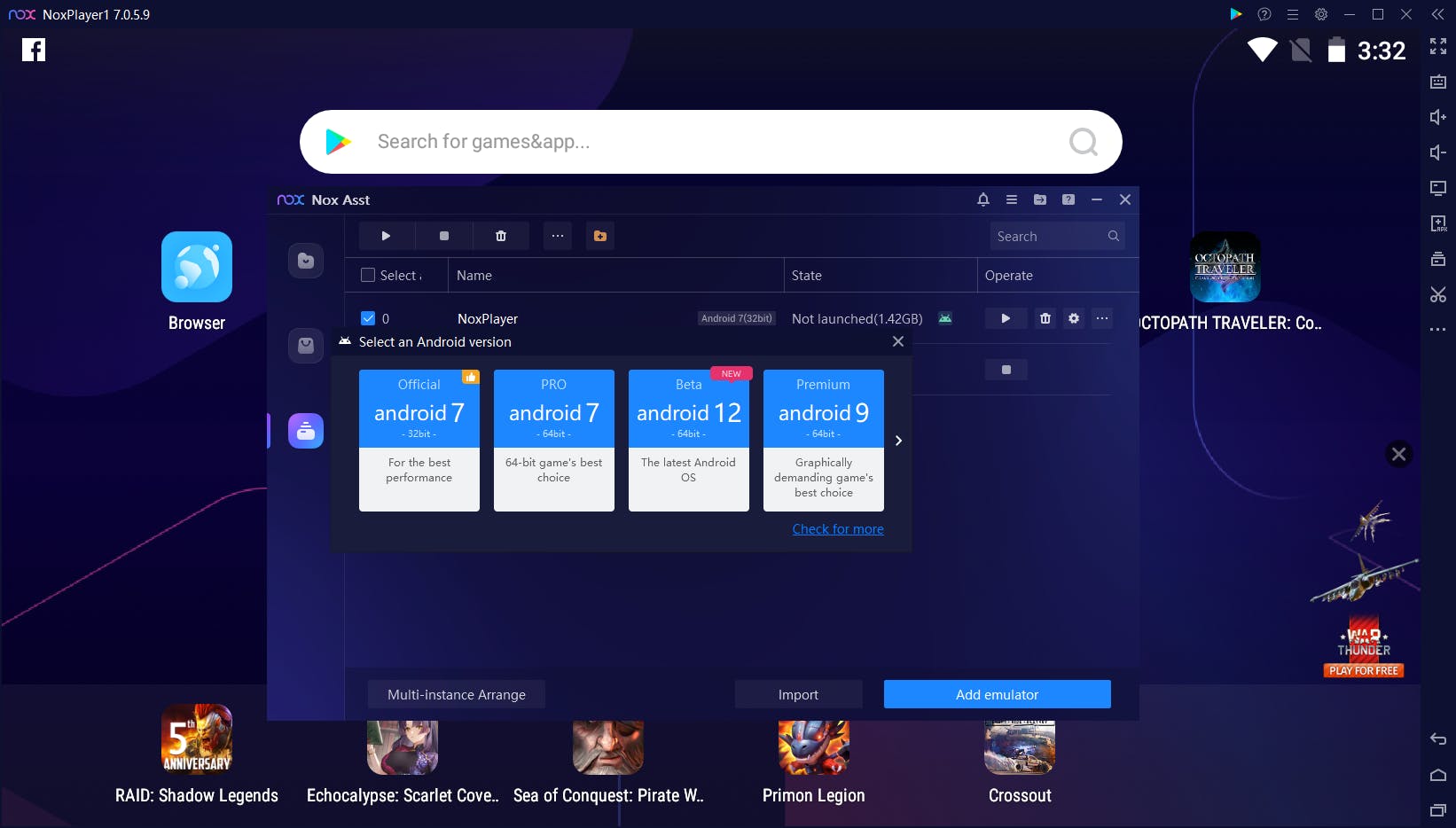The image size is (1456, 828).
Task: Open Nox Asst help question icon
Action: [x=1069, y=199]
